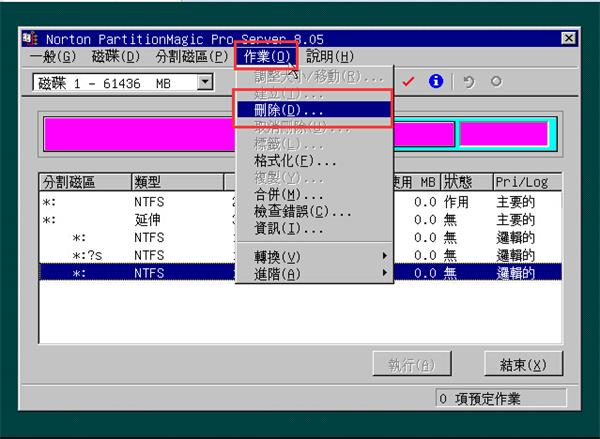The width and height of the screenshot is (600, 439).
Task: Open the 說明(H) help menu
Action: pos(330,57)
